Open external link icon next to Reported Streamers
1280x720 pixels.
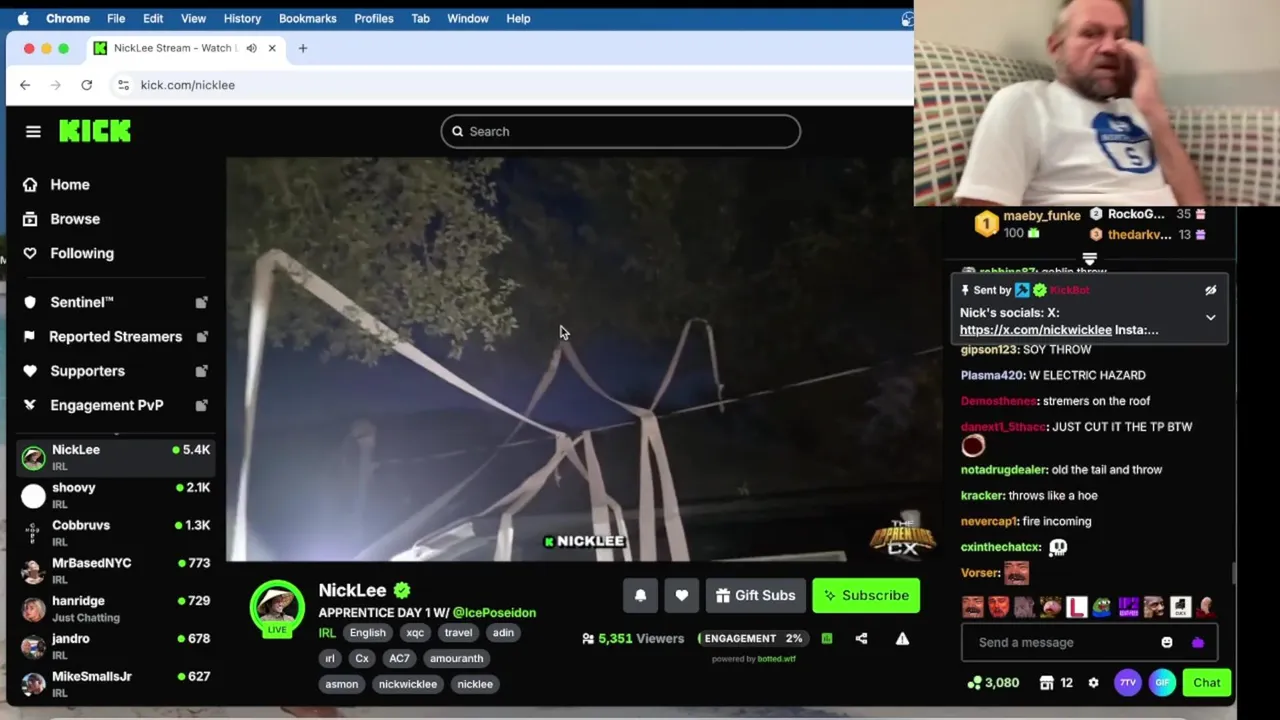(x=201, y=336)
